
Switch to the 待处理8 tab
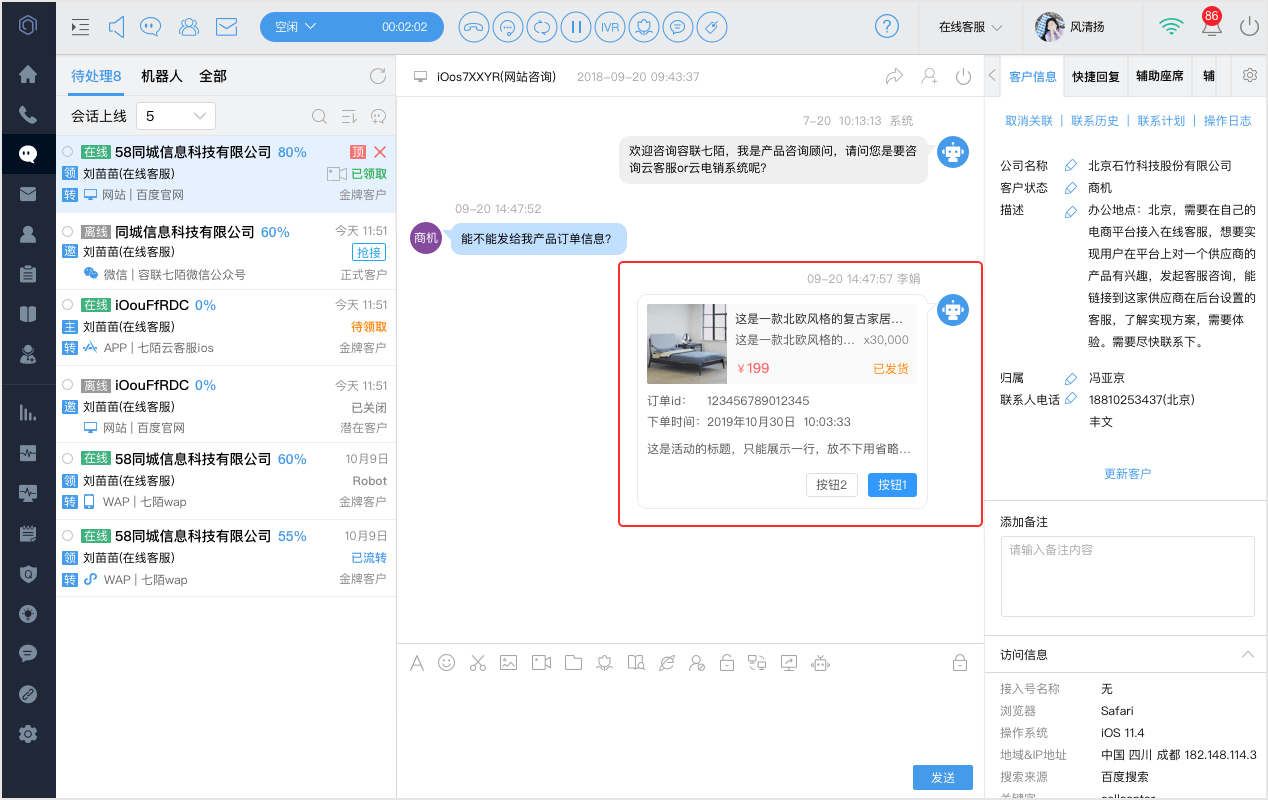click(96, 76)
